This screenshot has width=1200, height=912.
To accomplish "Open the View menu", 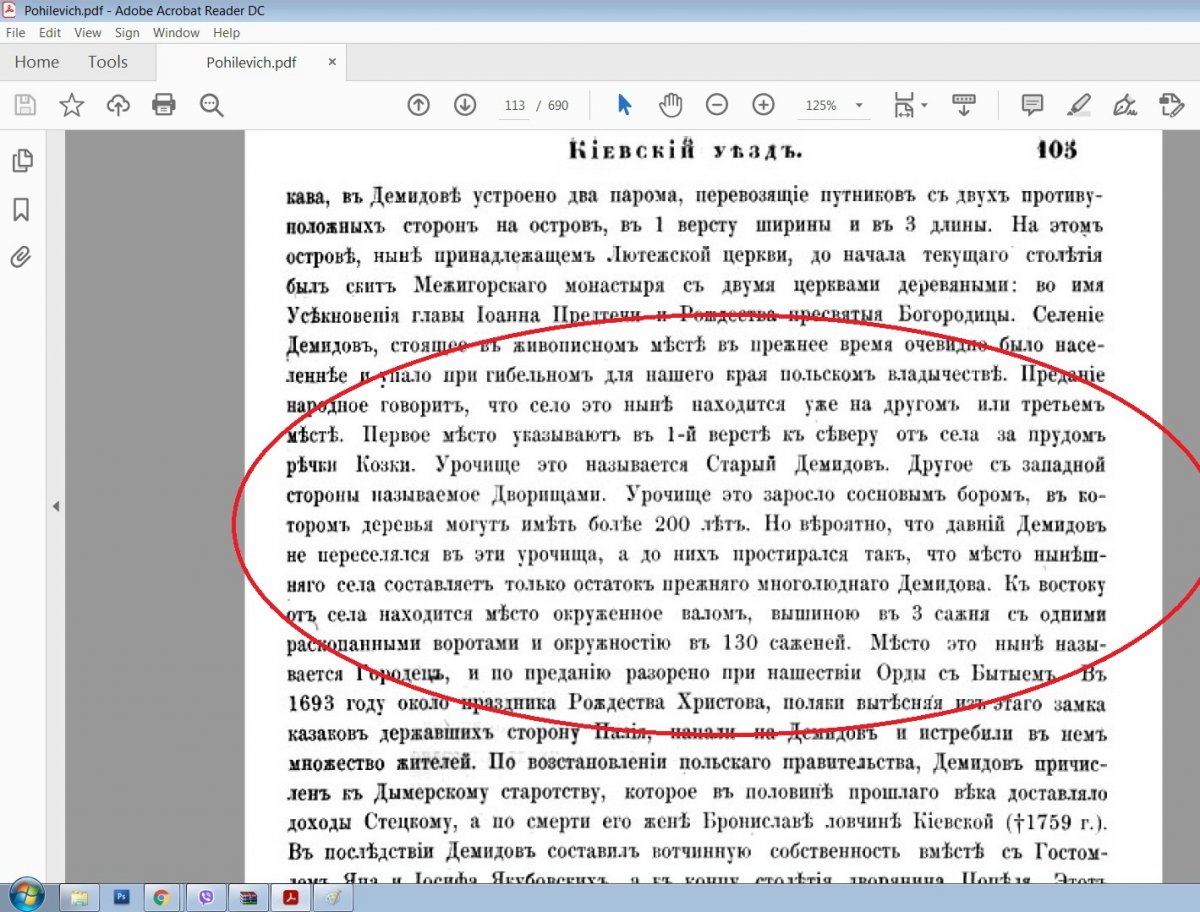I will 88,33.
